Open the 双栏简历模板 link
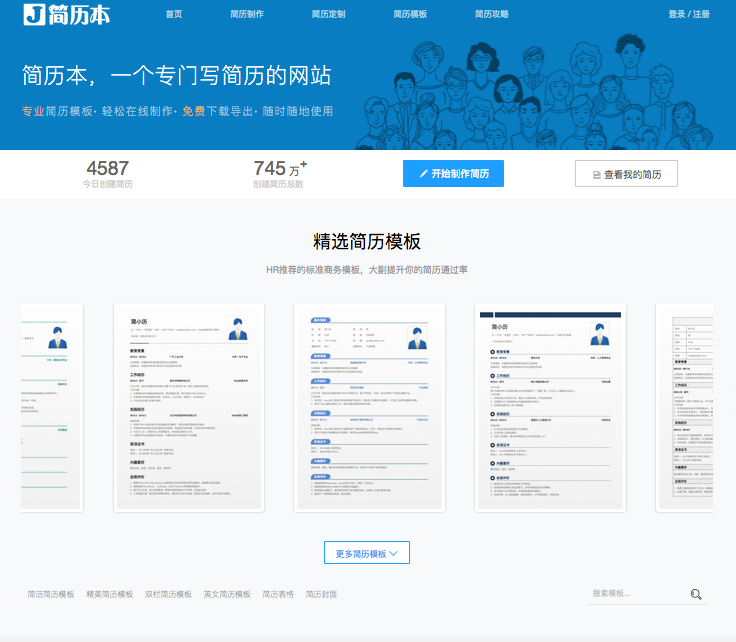The height and width of the screenshot is (642, 736). click(x=169, y=594)
